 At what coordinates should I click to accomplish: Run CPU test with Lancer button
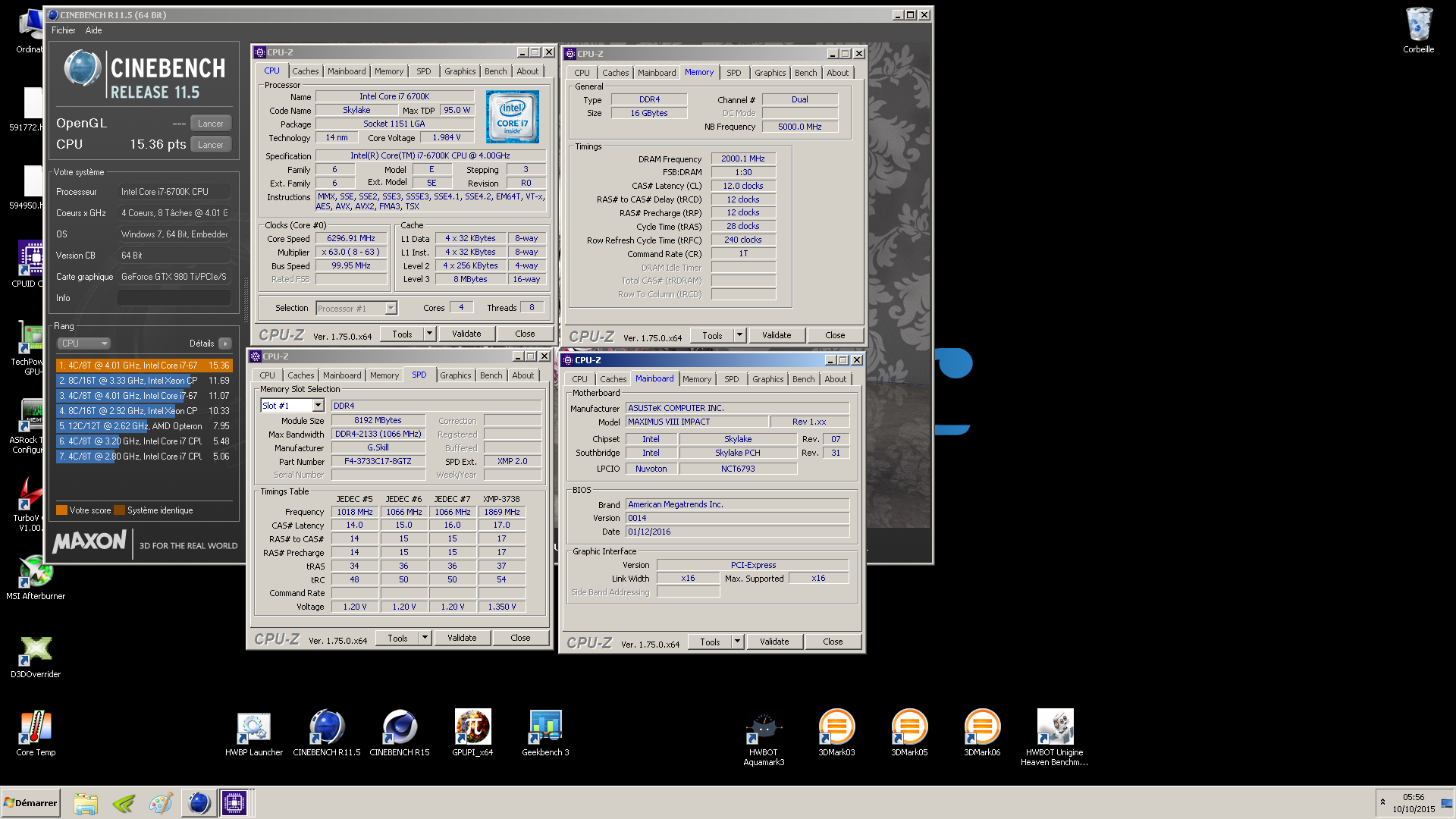pos(211,145)
